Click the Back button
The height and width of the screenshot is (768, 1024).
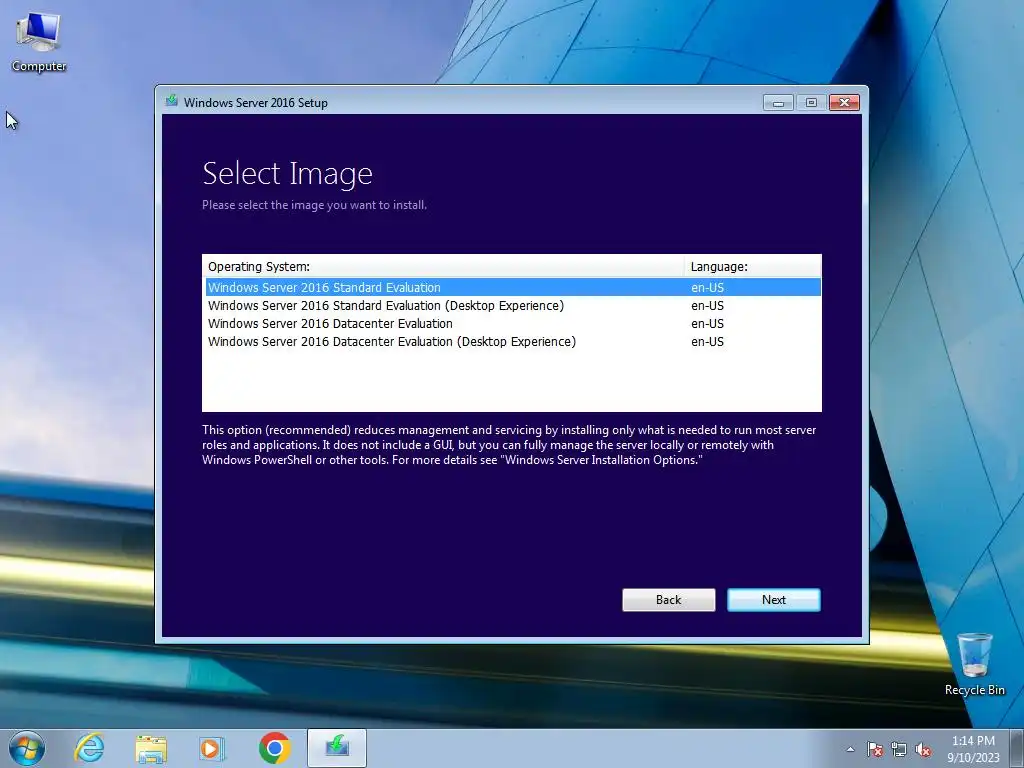(x=668, y=600)
